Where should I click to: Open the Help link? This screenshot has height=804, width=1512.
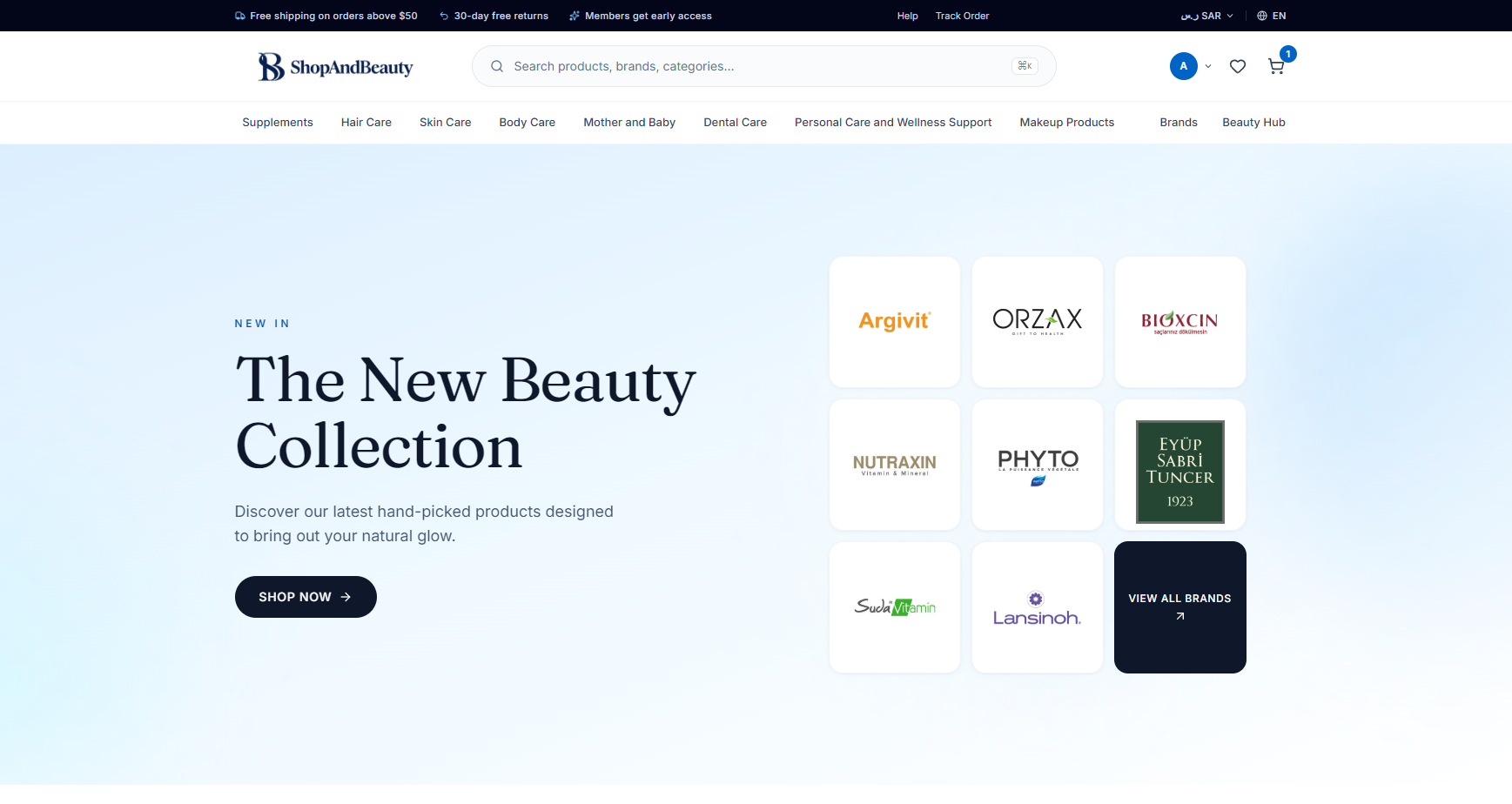[x=908, y=16]
